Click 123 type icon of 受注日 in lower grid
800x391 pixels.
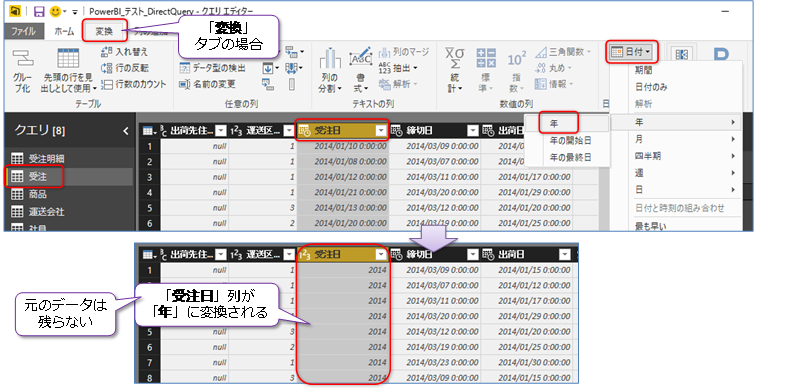305,254
